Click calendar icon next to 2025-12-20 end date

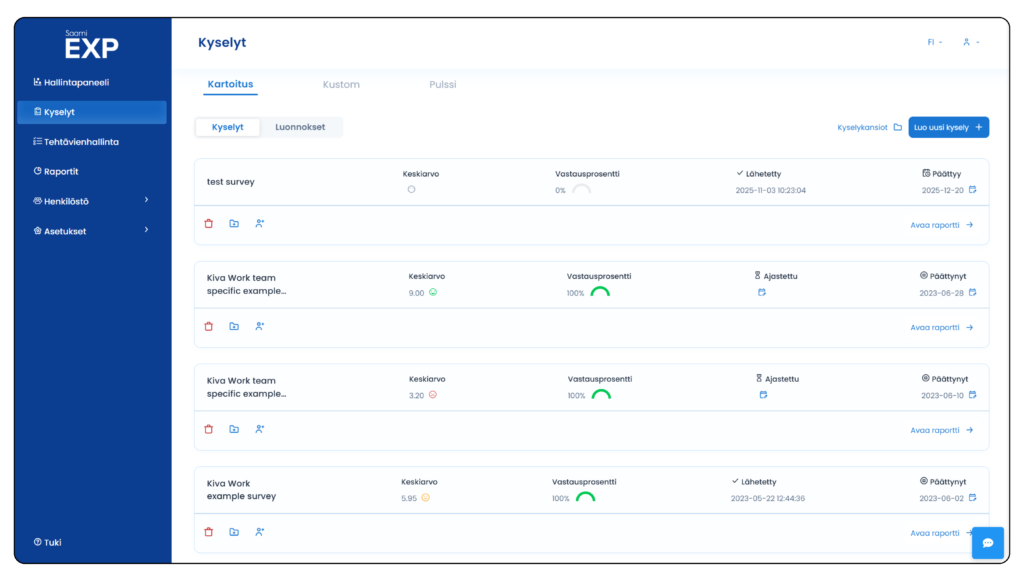point(972,190)
